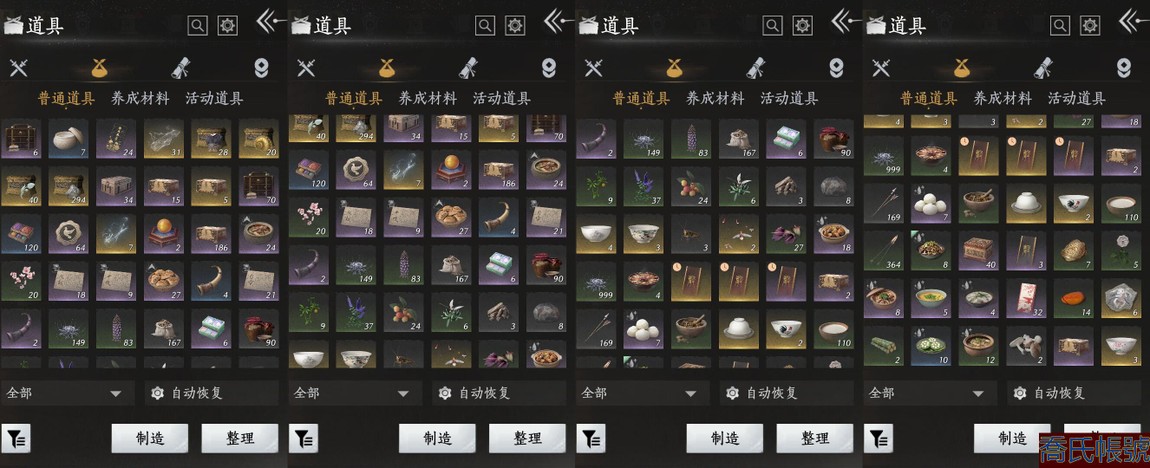Expand the 全部 dropdown in leftmost panel
The width and height of the screenshot is (1150, 468).
(67, 393)
